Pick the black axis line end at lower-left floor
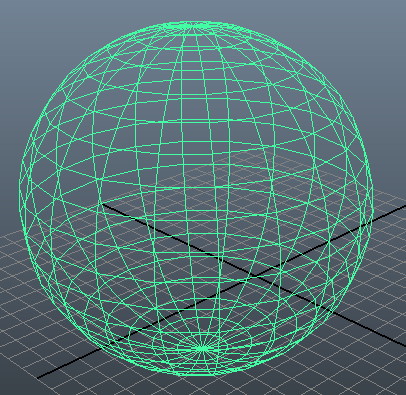Image resolution: width=406 pixels, height=395 pixels. click(39, 377)
